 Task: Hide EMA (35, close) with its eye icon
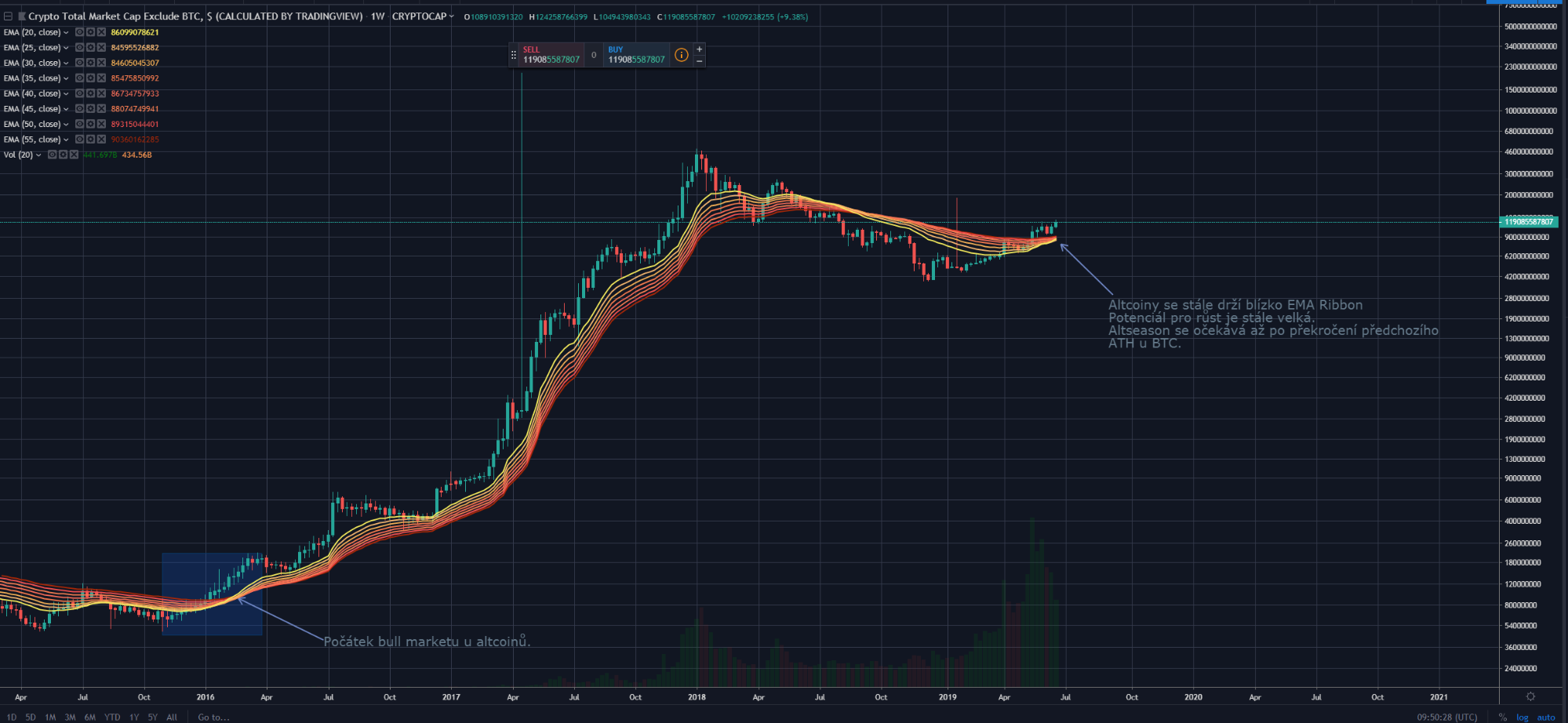pyautogui.click(x=79, y=78)
